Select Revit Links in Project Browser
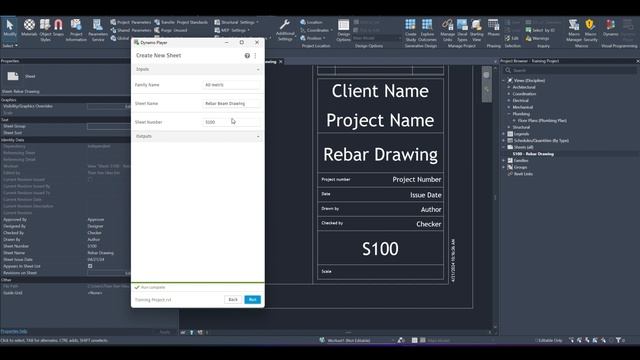The height and width of the screenshot is (360, 640). click(x=523, y=174)
